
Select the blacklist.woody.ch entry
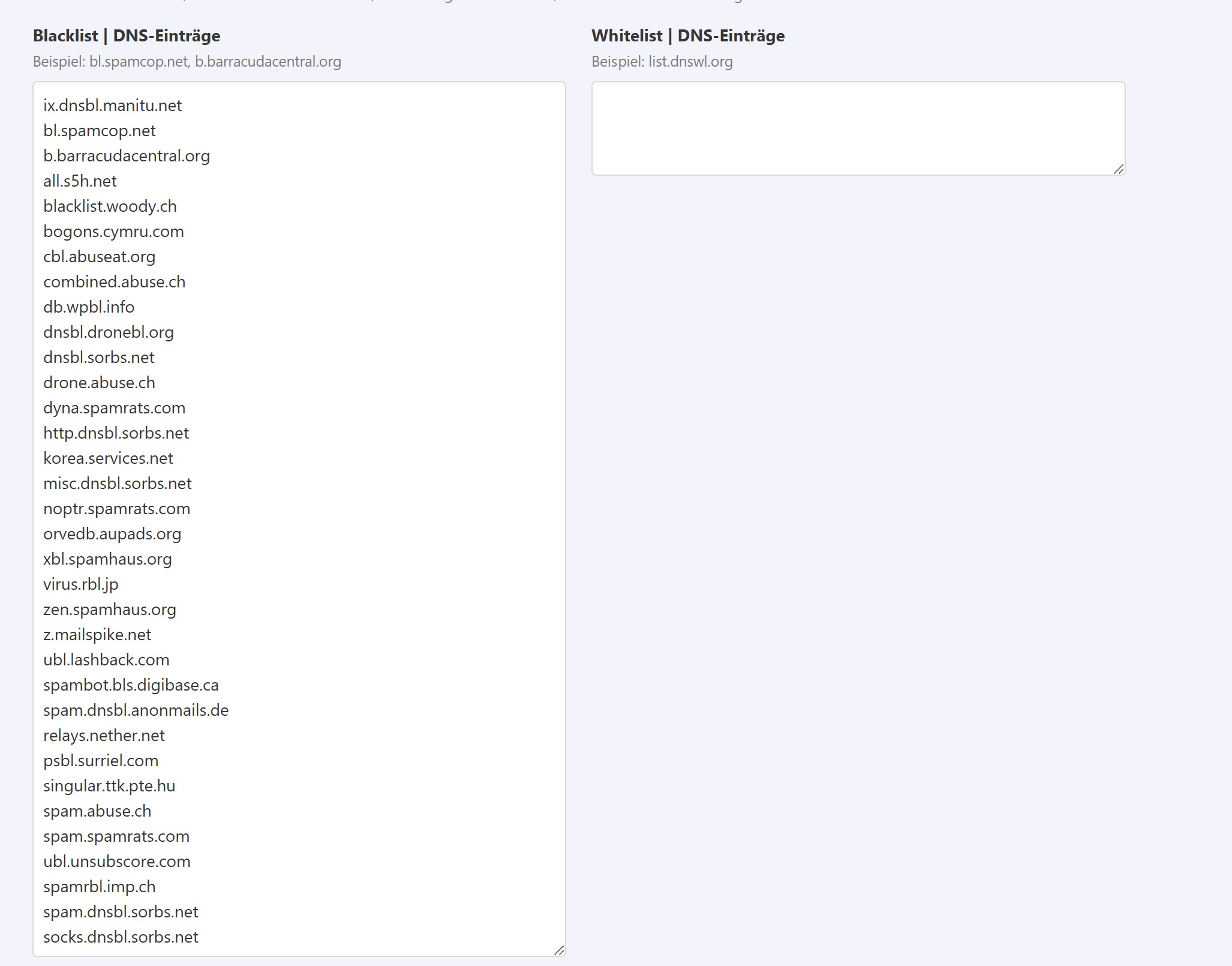(110, 206)
